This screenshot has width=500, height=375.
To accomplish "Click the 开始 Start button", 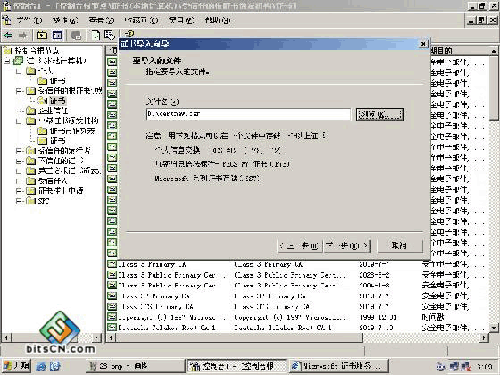I will 17,366.
